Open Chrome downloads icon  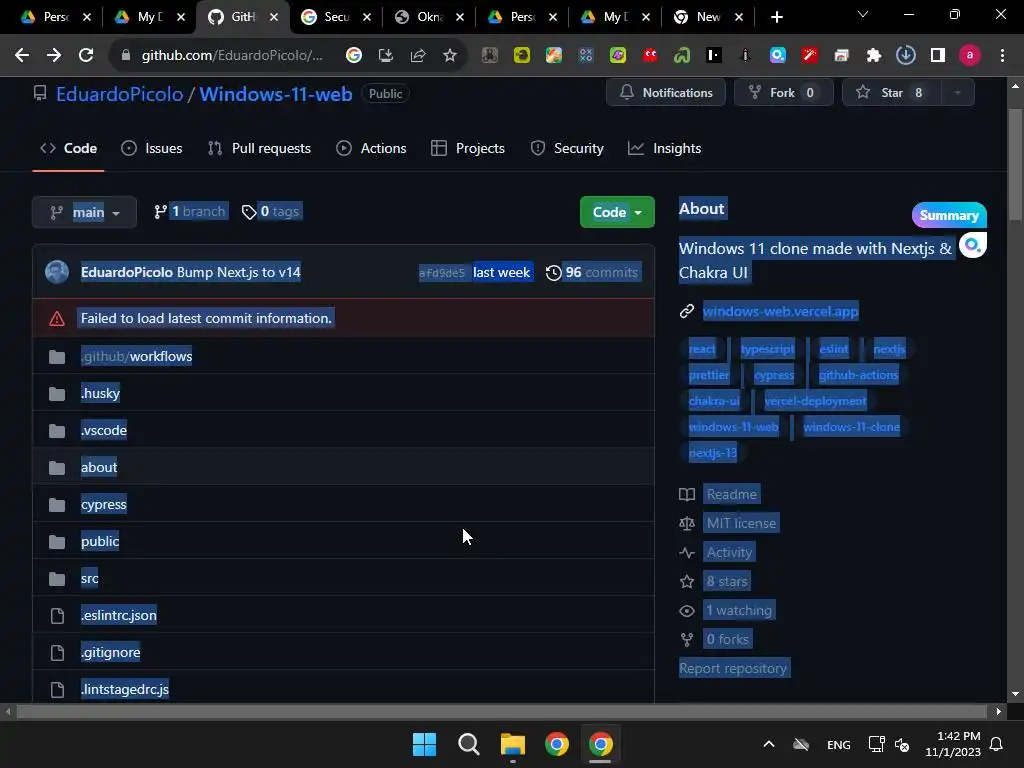[905, 56]
